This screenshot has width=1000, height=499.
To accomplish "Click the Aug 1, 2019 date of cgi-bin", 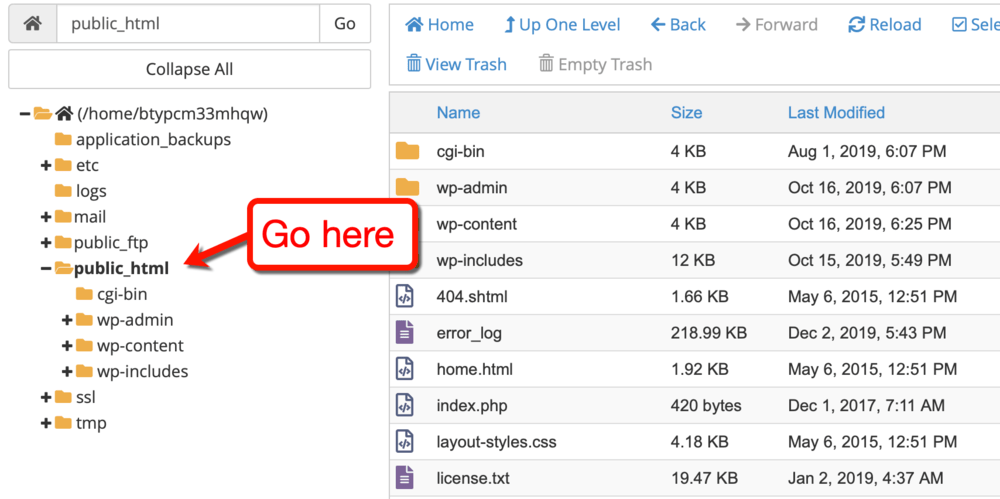I will coord(867,152).
